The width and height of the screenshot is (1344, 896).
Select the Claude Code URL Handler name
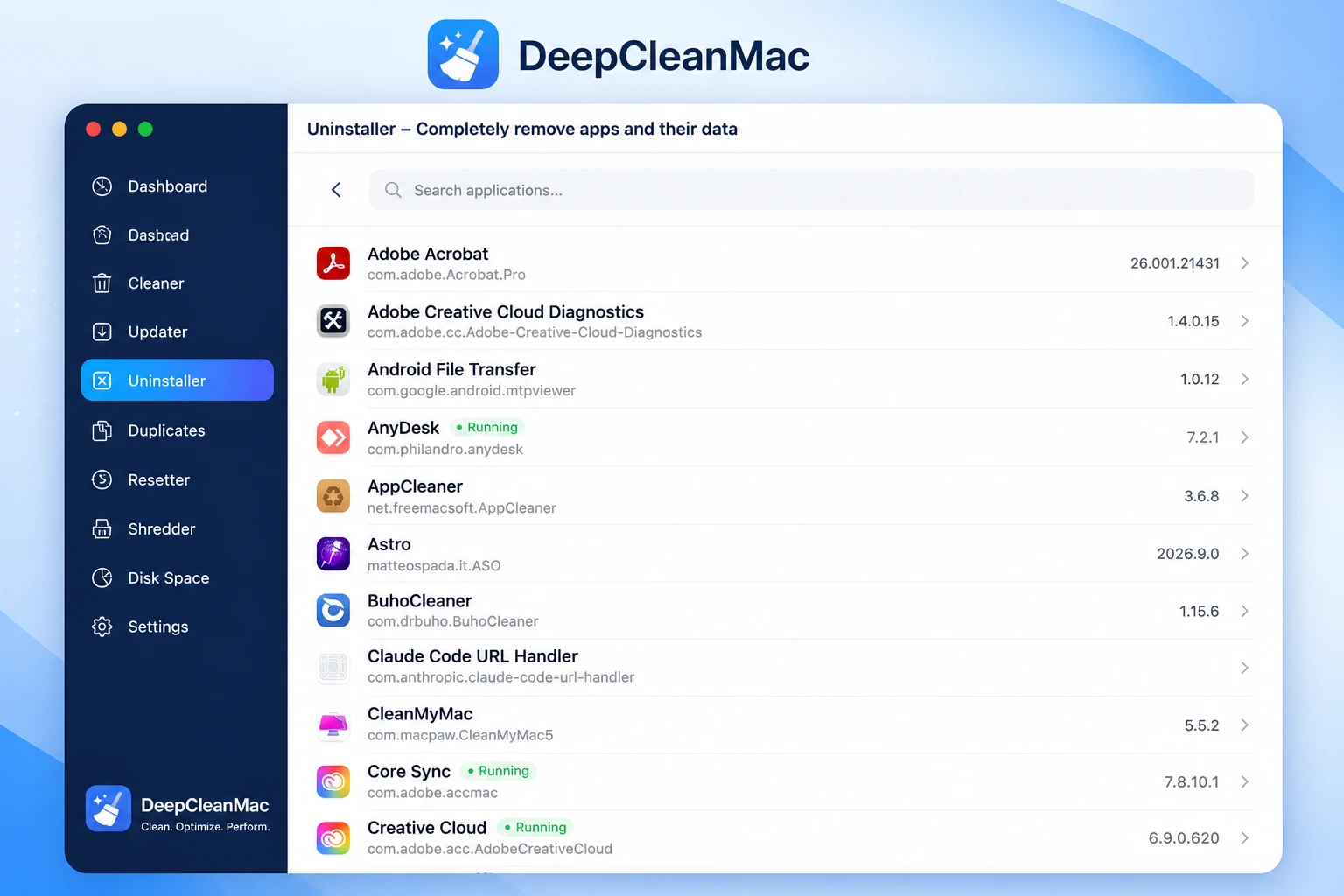tap(472, 656)
